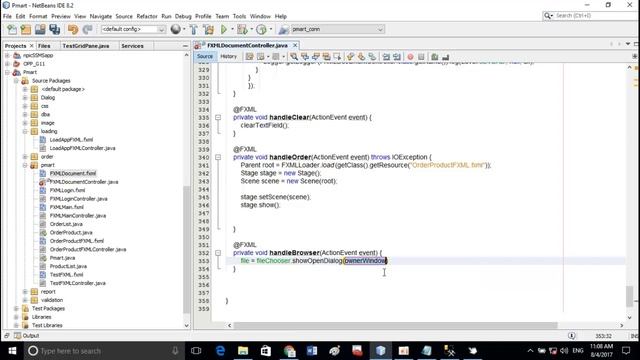Select FXMLLogin.fxml in project tree
Screen dimensions: 640x360
click(x=67, y=191)
